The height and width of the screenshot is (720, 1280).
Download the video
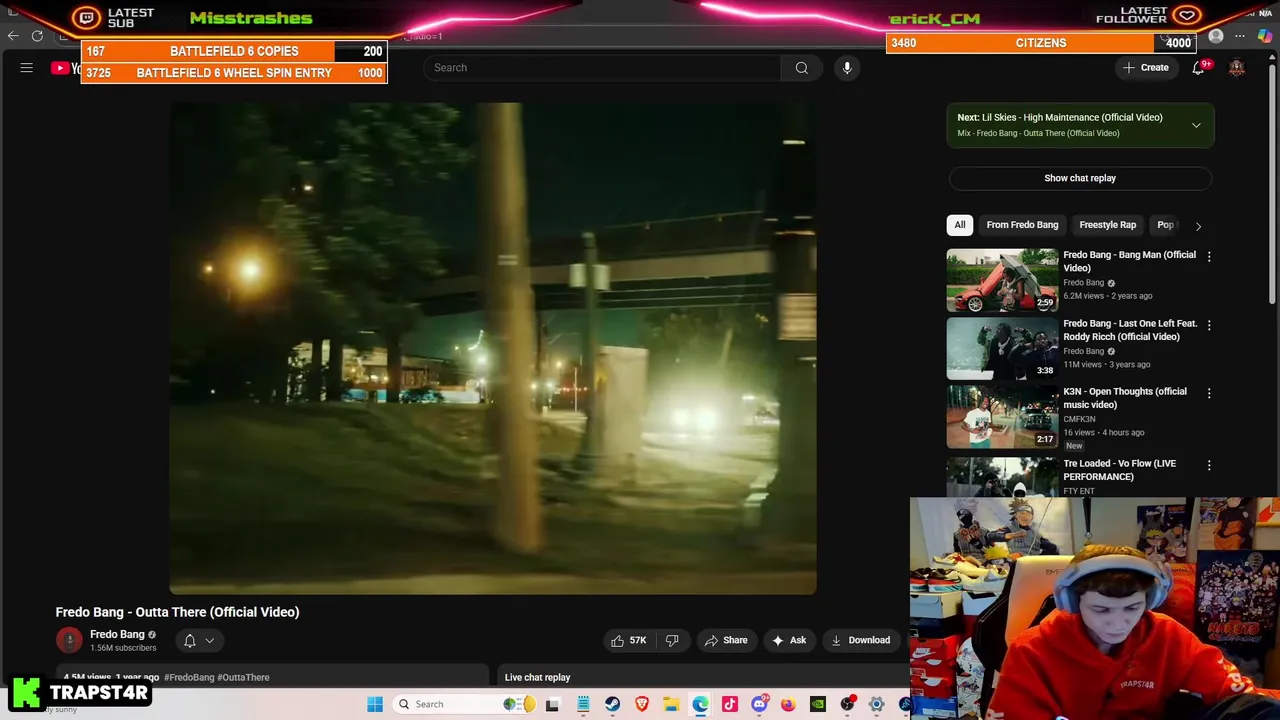(x=860, y=640)
